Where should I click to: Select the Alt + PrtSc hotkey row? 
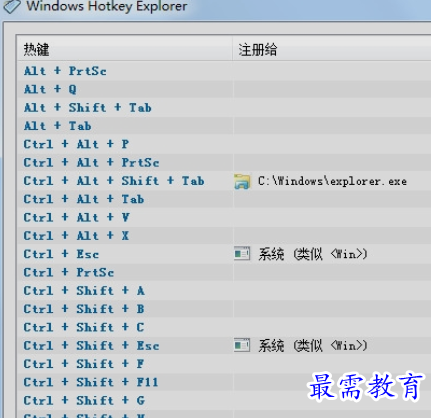pyautogui.click(x=224, y=71)
